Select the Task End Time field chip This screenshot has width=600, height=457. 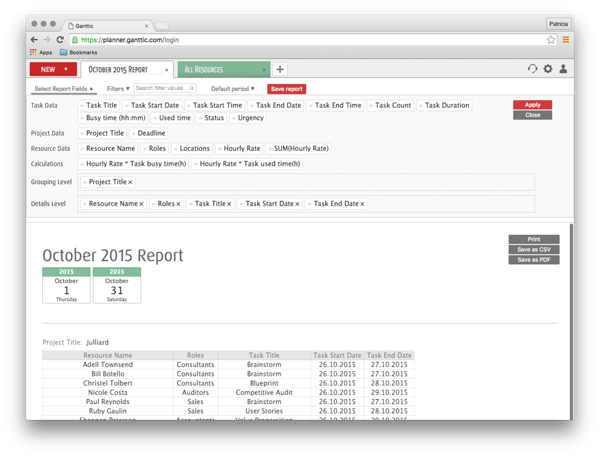(335, 105)
